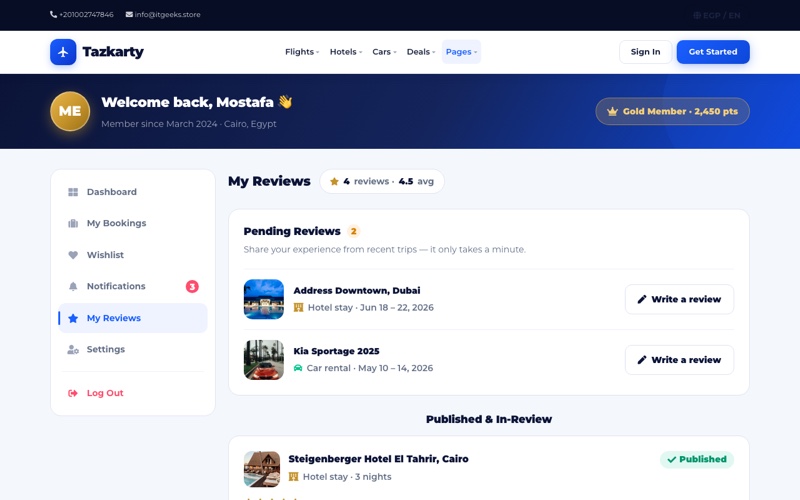
Task: Click the pencil icon for Kia Sportage review
Action: click(642, 360)
